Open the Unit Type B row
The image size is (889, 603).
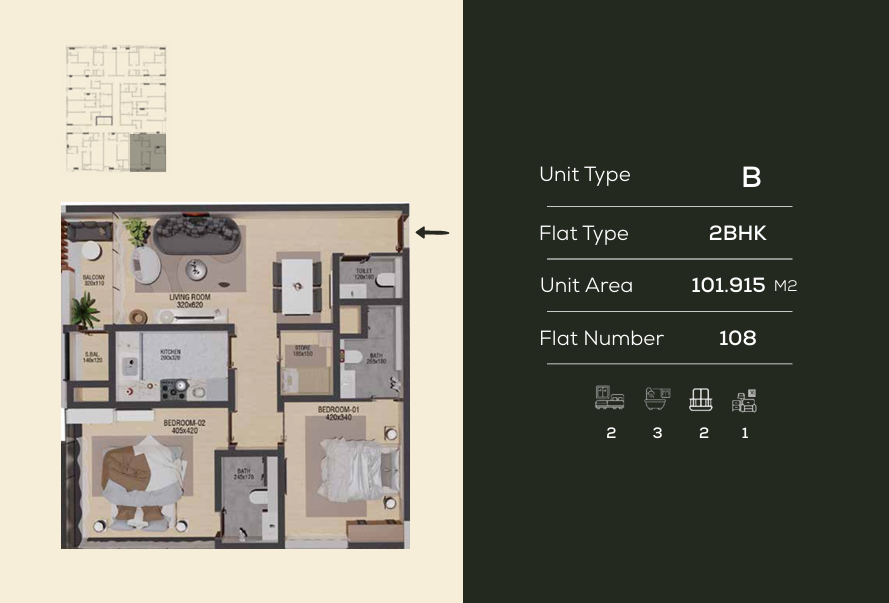click(x=667, y=175)
